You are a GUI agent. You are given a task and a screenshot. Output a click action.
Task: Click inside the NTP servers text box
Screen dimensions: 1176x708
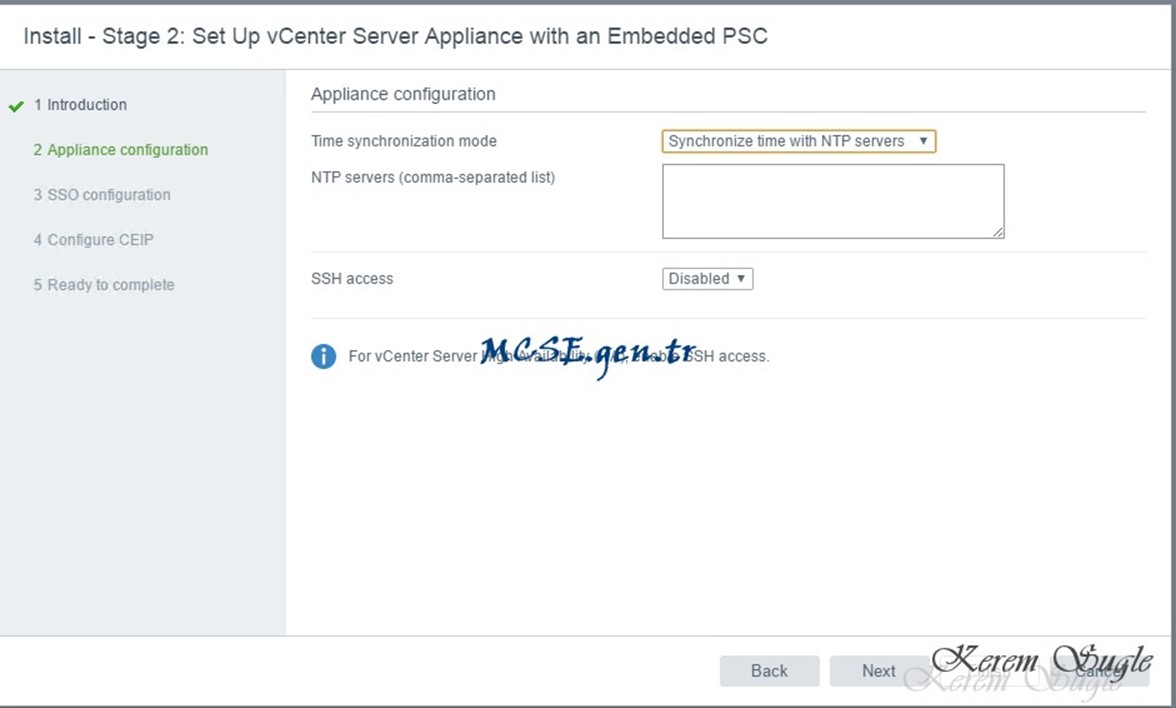(832, 201)
